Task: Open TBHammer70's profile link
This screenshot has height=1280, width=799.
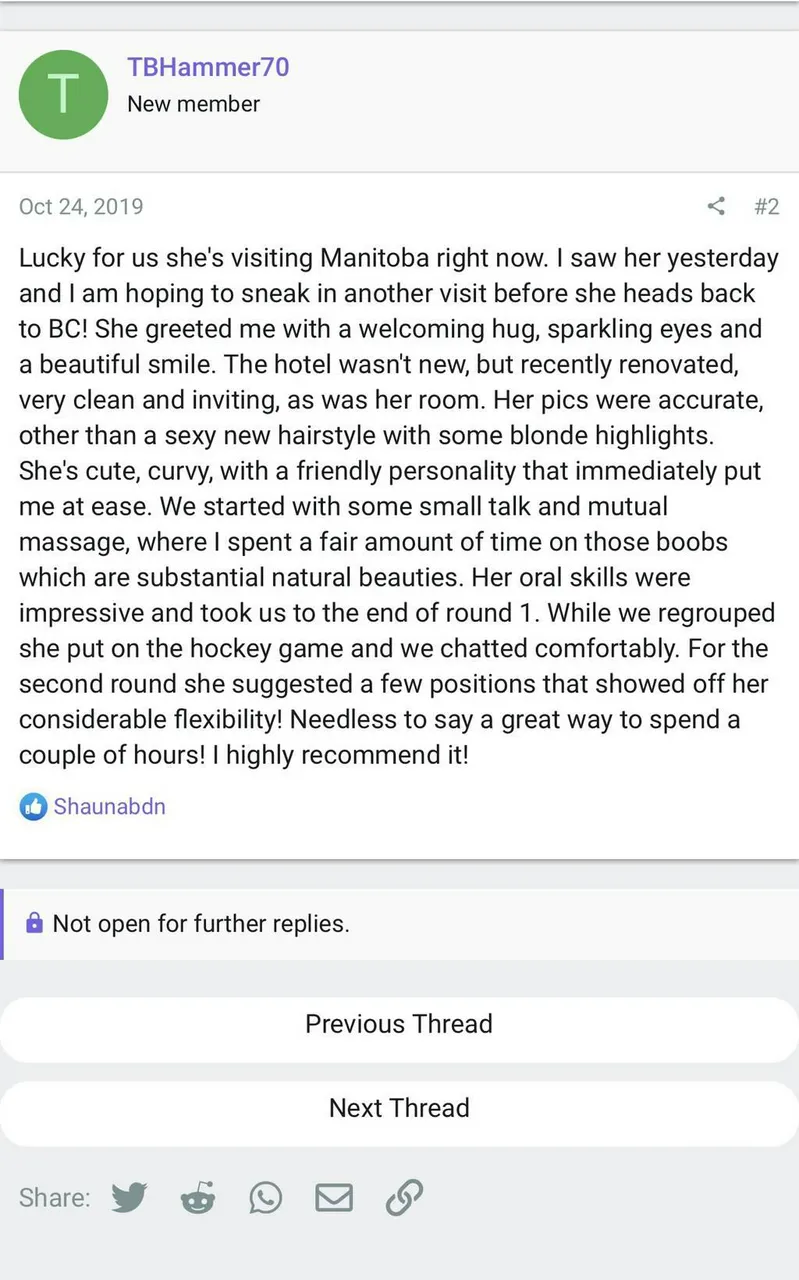Action: pos(208,67)
